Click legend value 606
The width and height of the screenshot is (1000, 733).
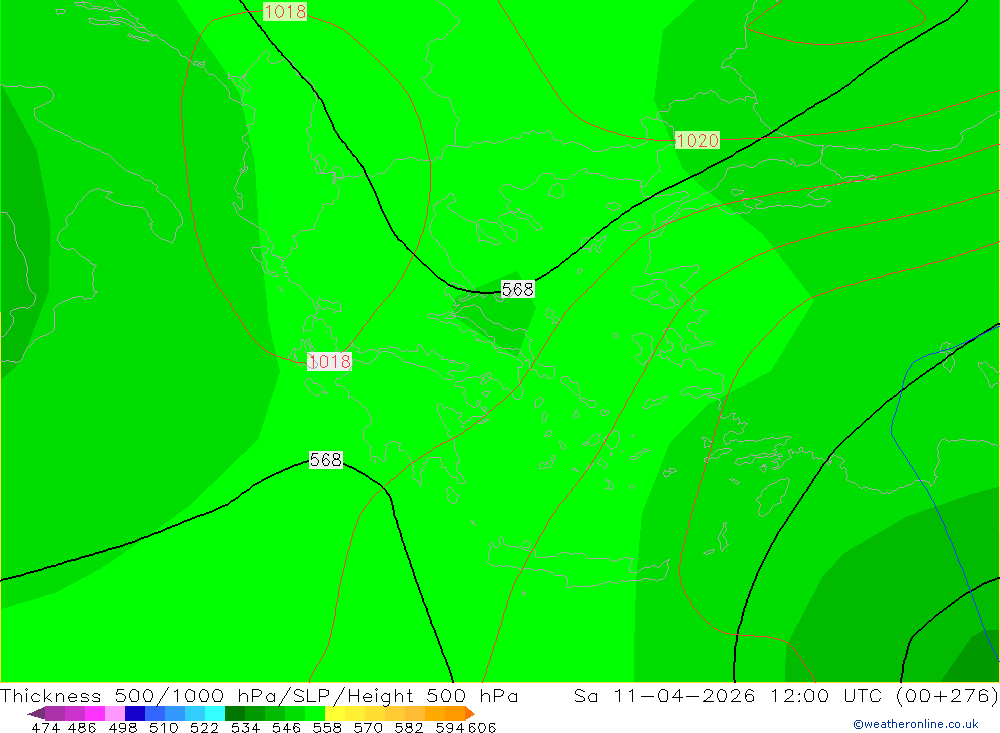482,727
